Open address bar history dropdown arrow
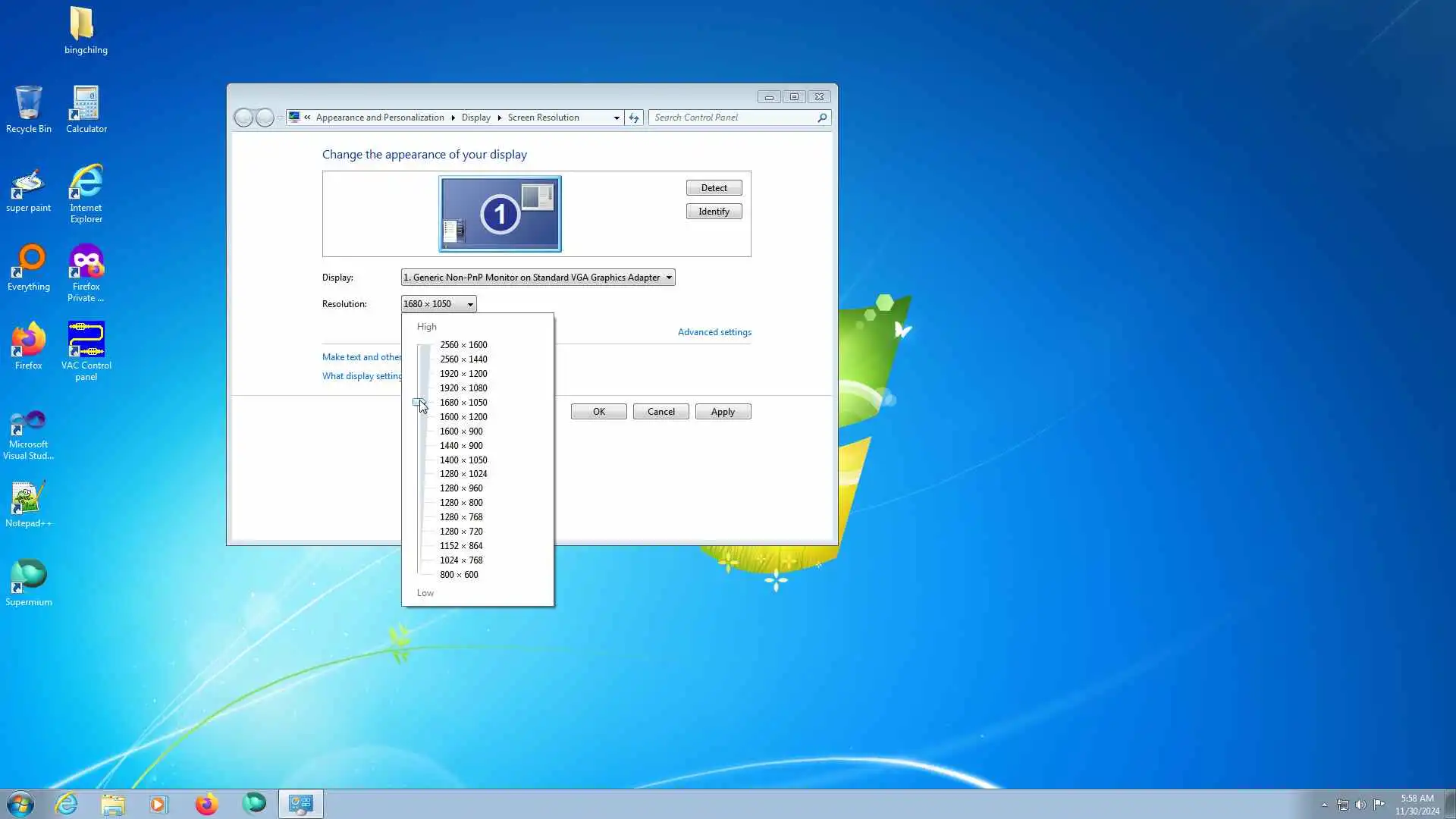Image resolution: width=1456 pixels, height=819 pixels. tap(617, 118)
